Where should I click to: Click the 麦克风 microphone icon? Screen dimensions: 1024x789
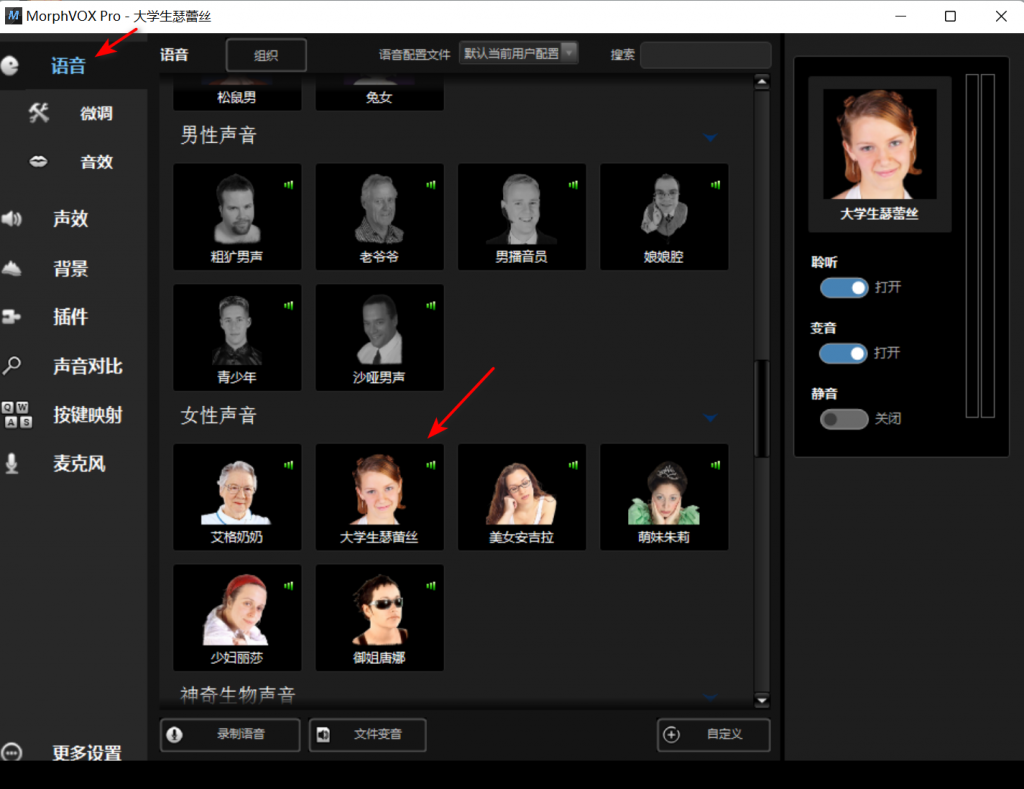[x=12, y=463]
